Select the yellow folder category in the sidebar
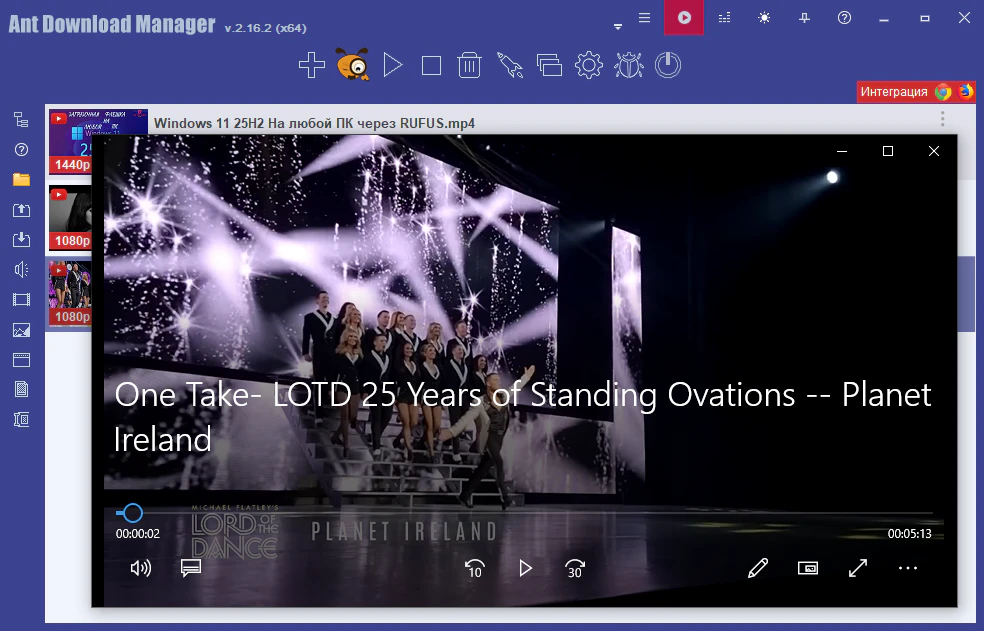Image resolution: width=984 pixels, height=631 pixels. point(21,180)
